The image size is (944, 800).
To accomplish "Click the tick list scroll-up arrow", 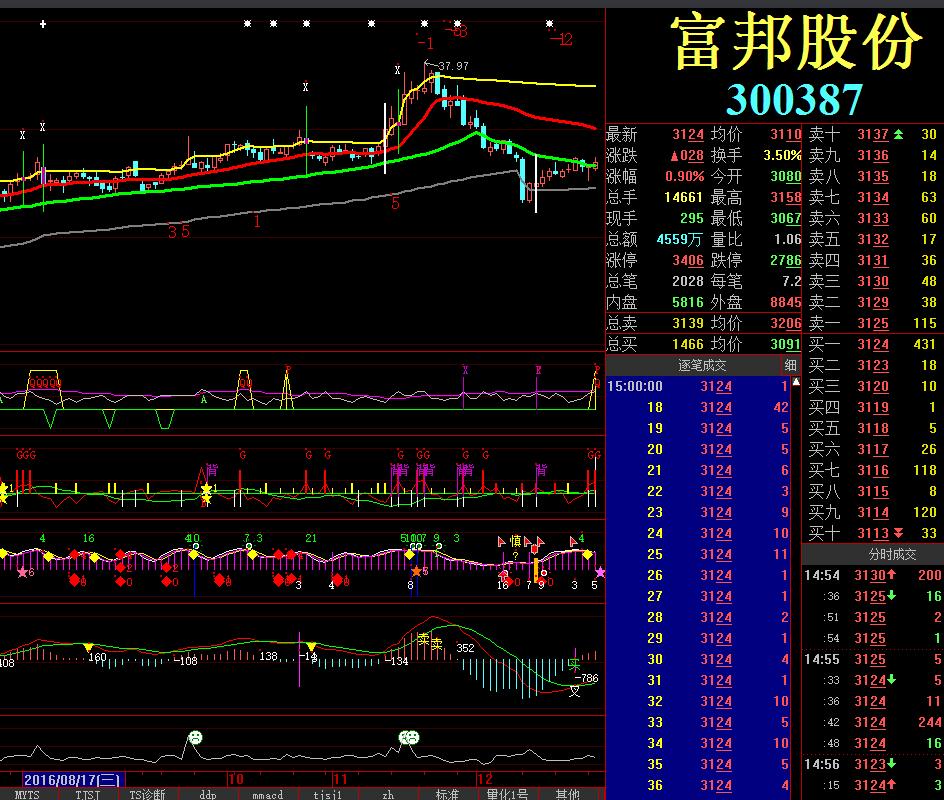I will click(x=796, y=382).
